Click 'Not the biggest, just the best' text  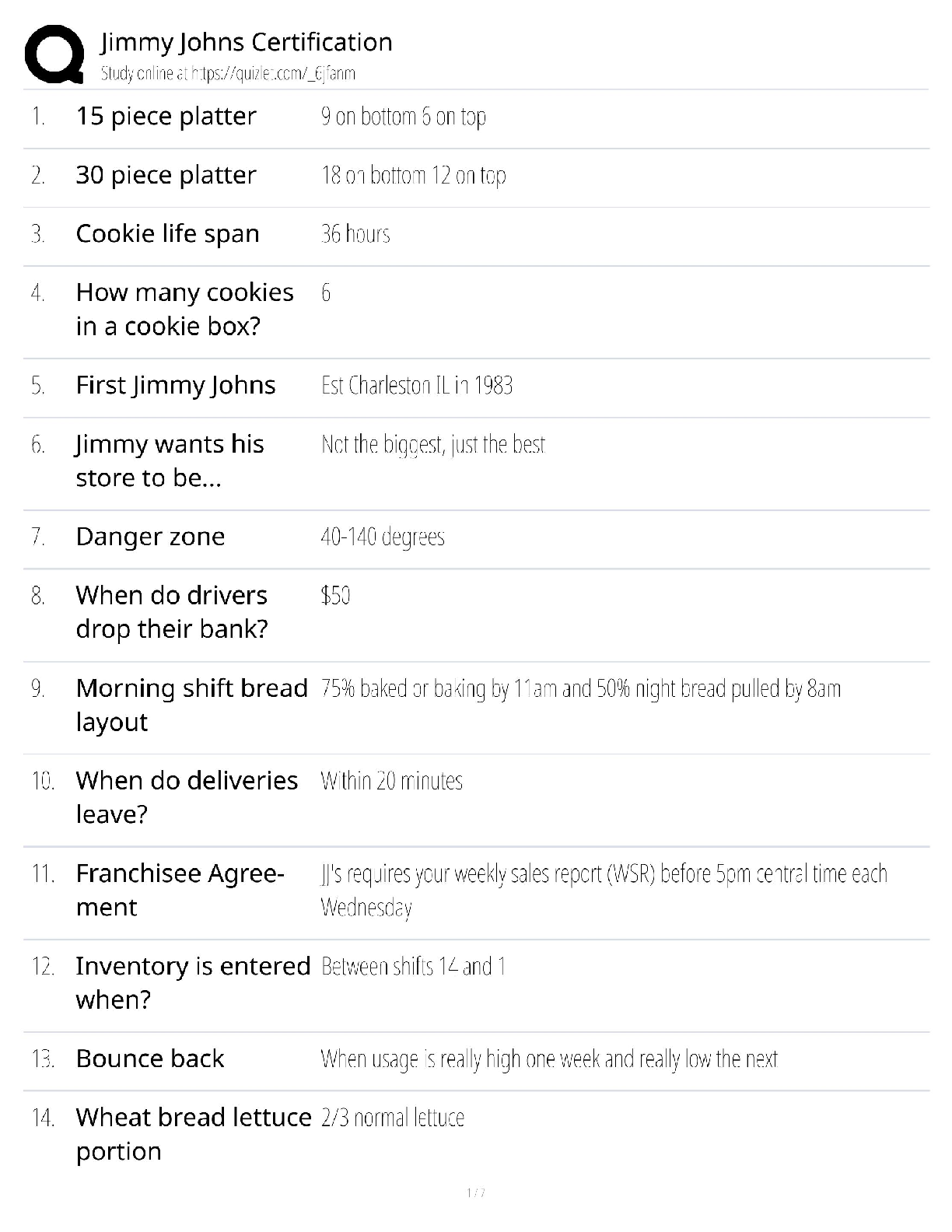[x=433, y=445]
